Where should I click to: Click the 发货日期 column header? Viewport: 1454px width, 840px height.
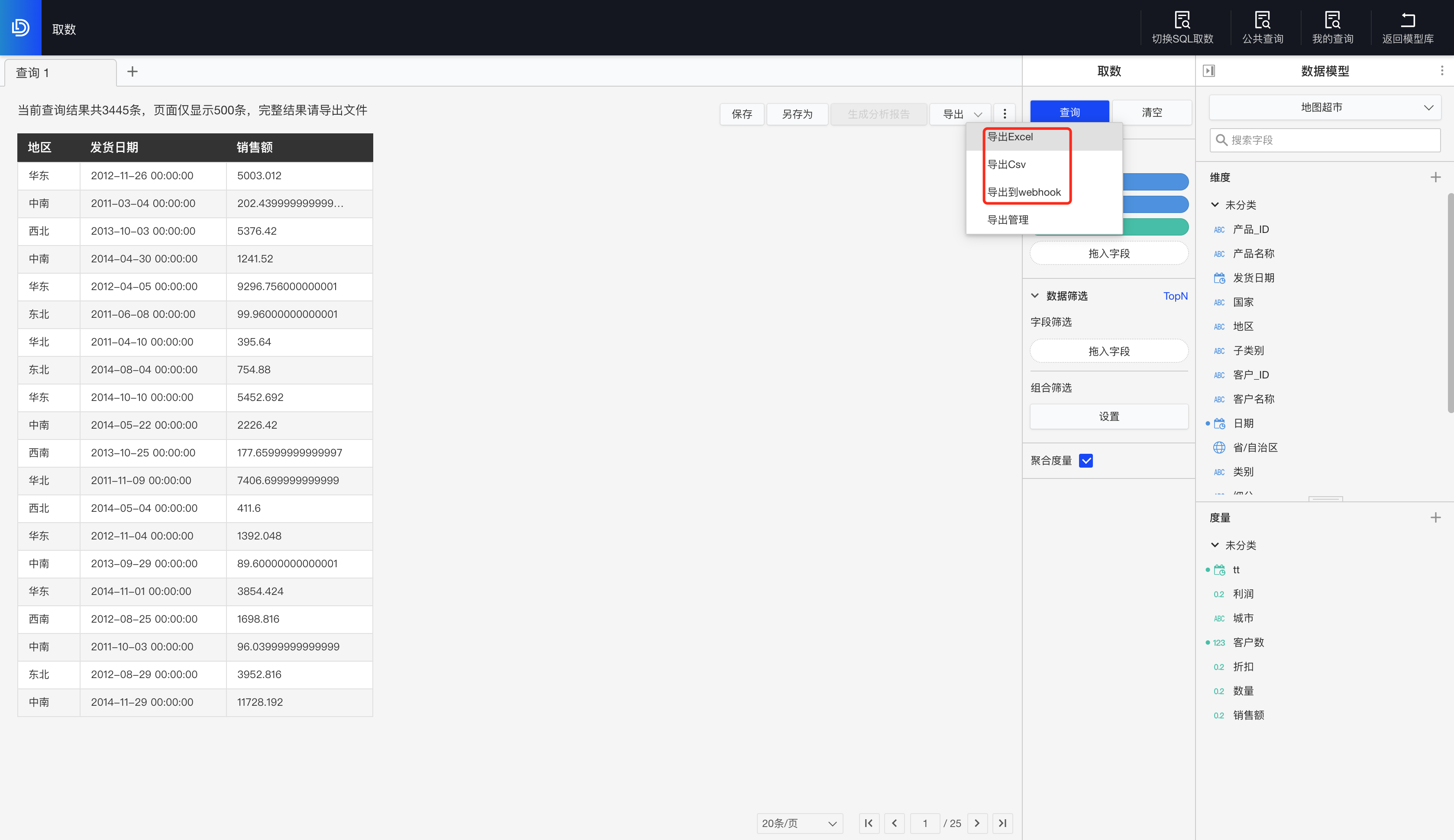point(153,148)
